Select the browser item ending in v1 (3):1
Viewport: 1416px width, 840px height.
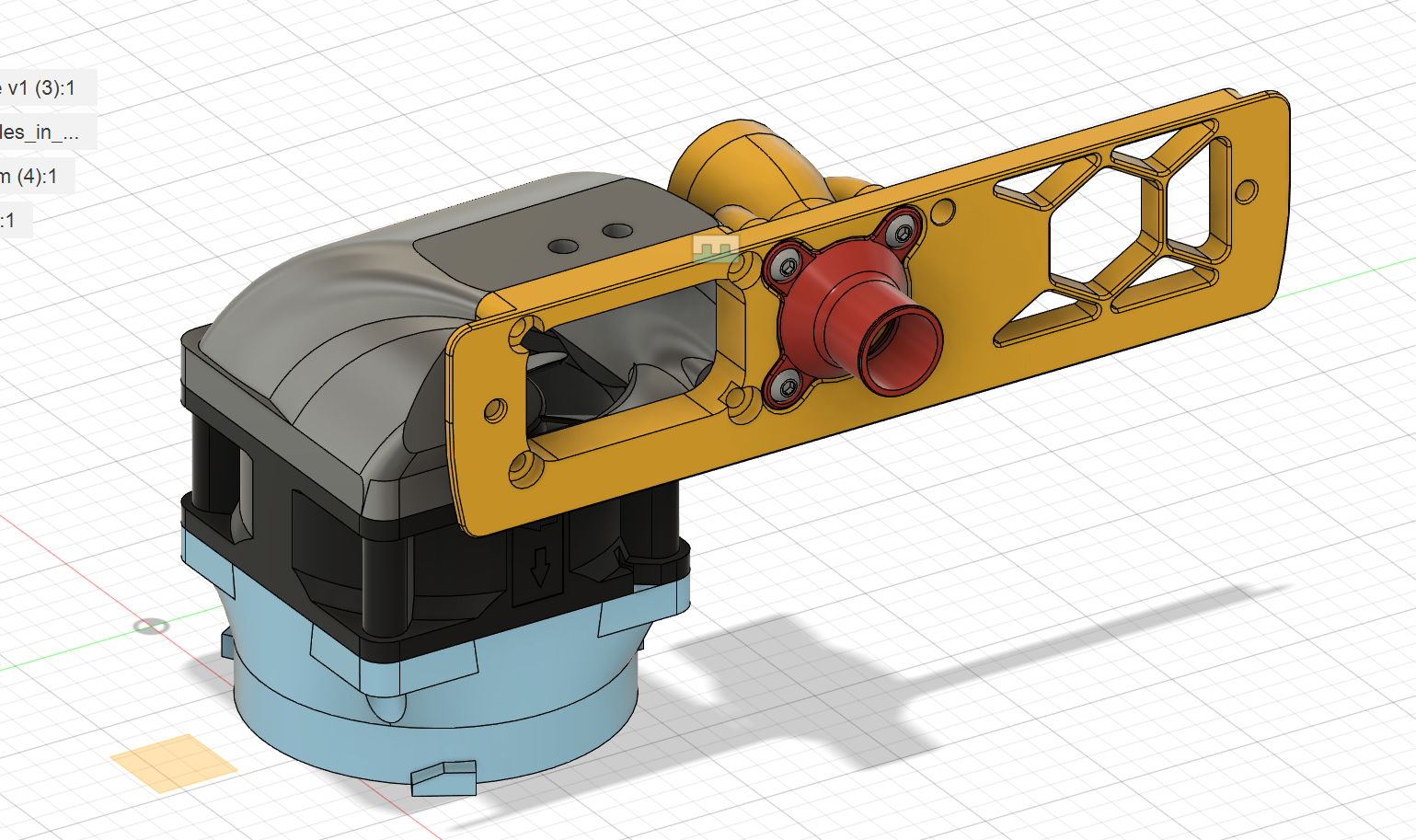pyautogui.click(x=46, y=88)
